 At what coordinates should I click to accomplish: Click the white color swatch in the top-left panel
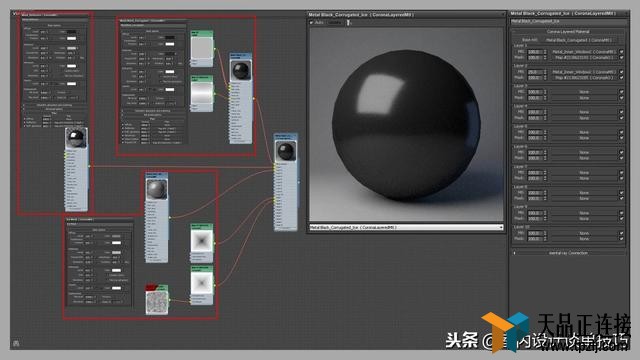(x=71, y=38)
